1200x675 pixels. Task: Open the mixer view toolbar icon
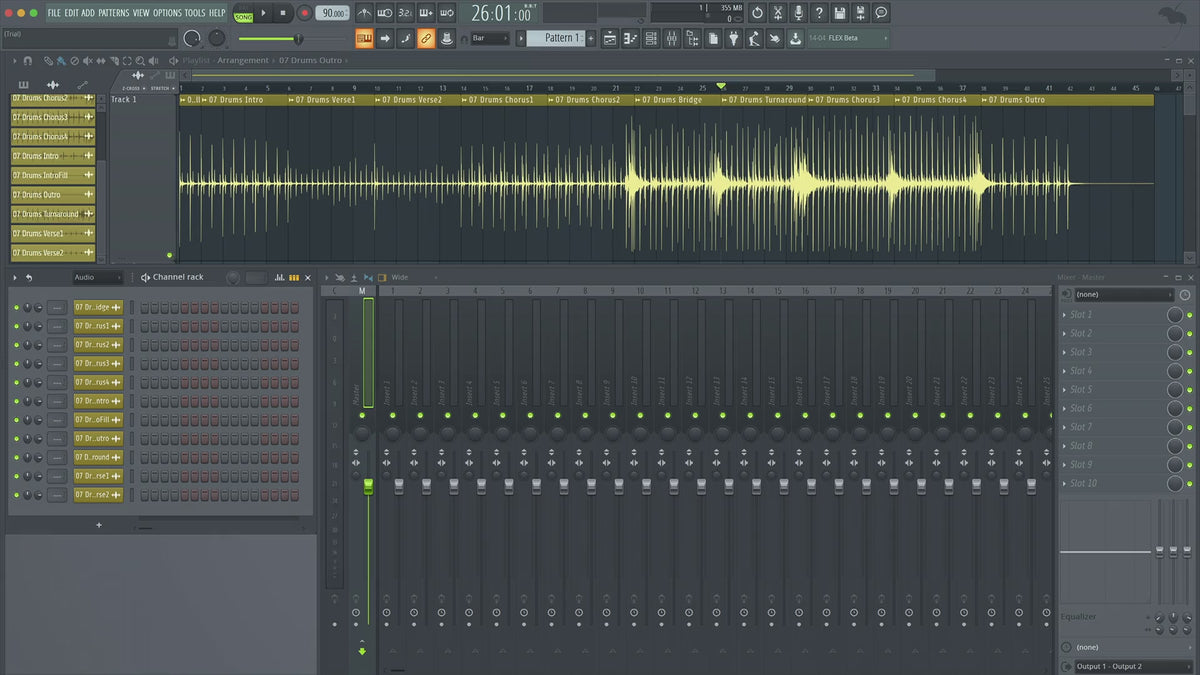[x=671, y=38]
